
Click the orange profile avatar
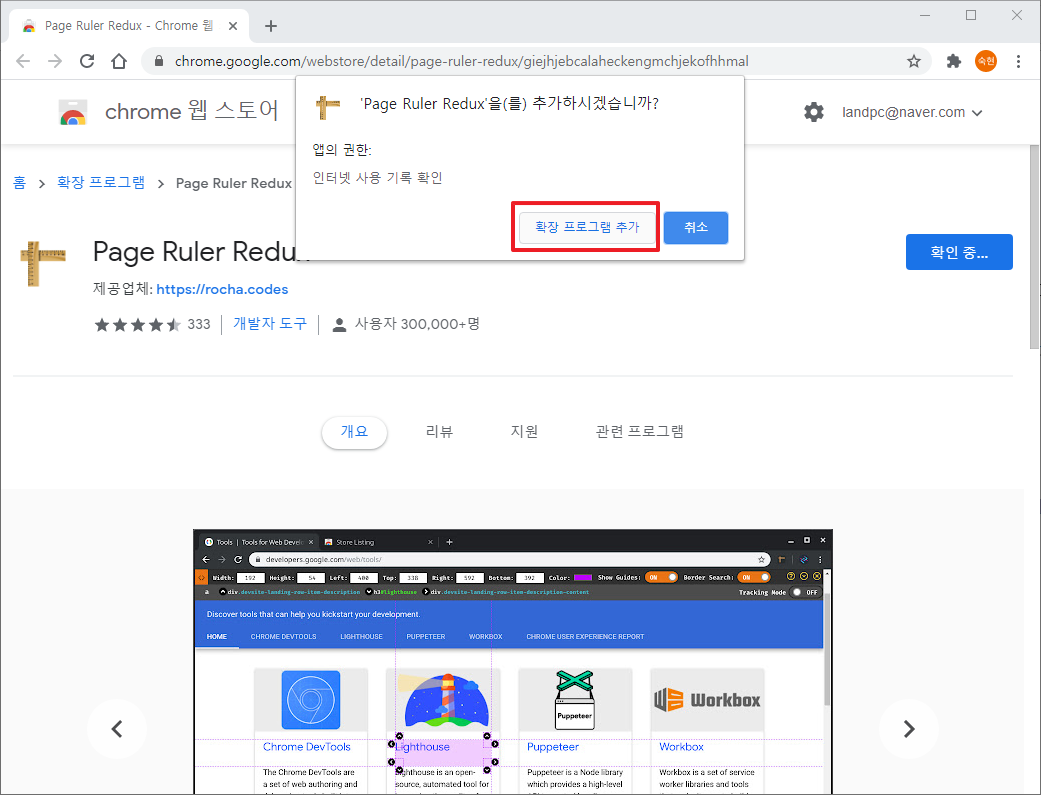[x=986, y=61]
